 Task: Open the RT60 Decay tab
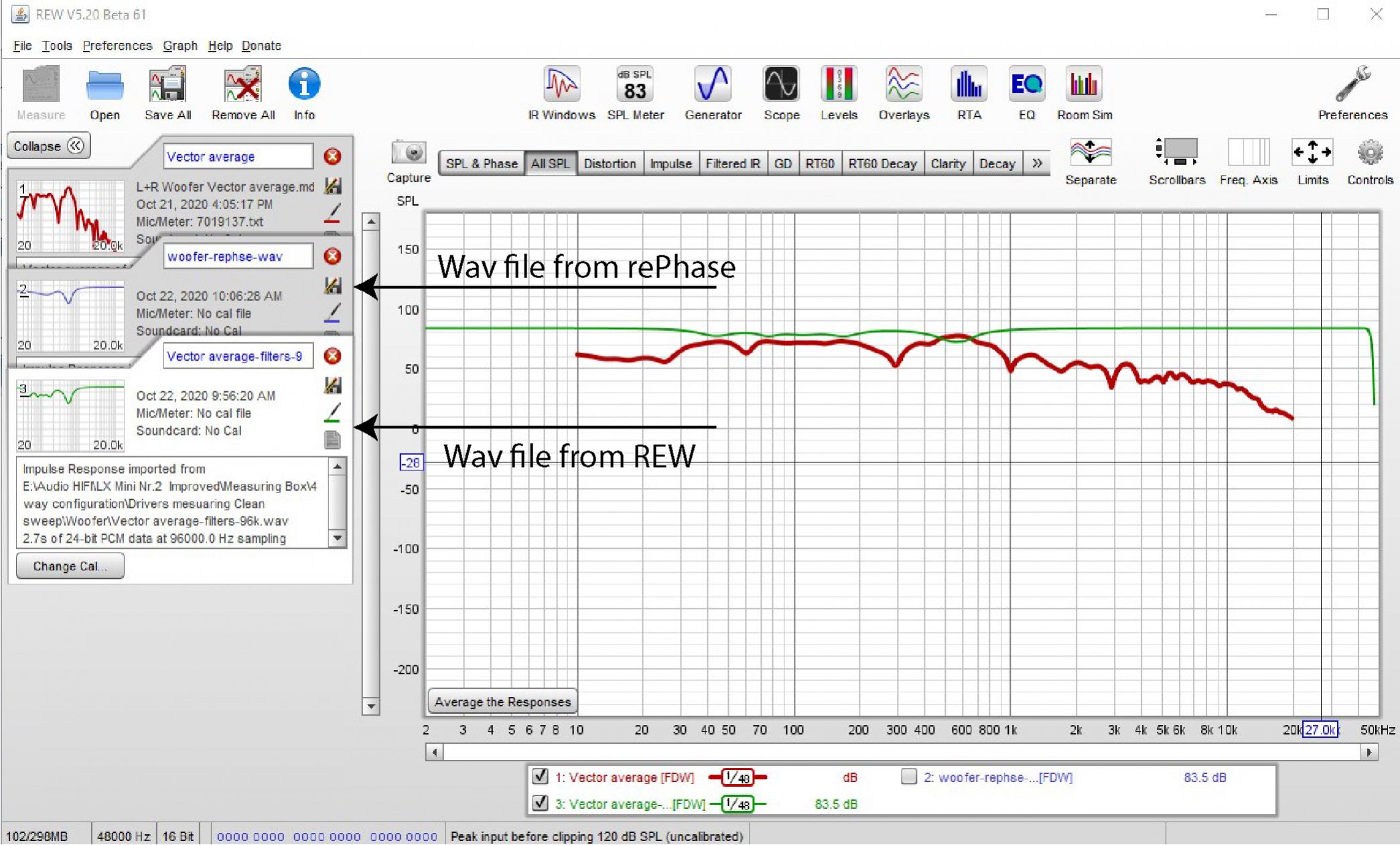(882, 163)
